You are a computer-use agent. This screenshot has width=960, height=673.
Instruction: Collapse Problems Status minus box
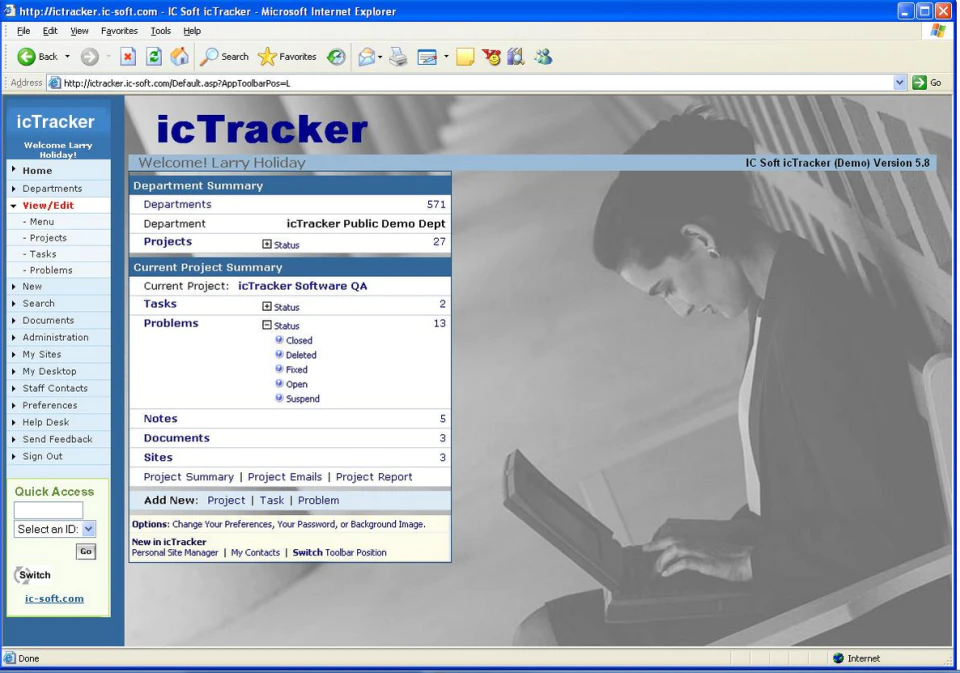coord(267,325)
